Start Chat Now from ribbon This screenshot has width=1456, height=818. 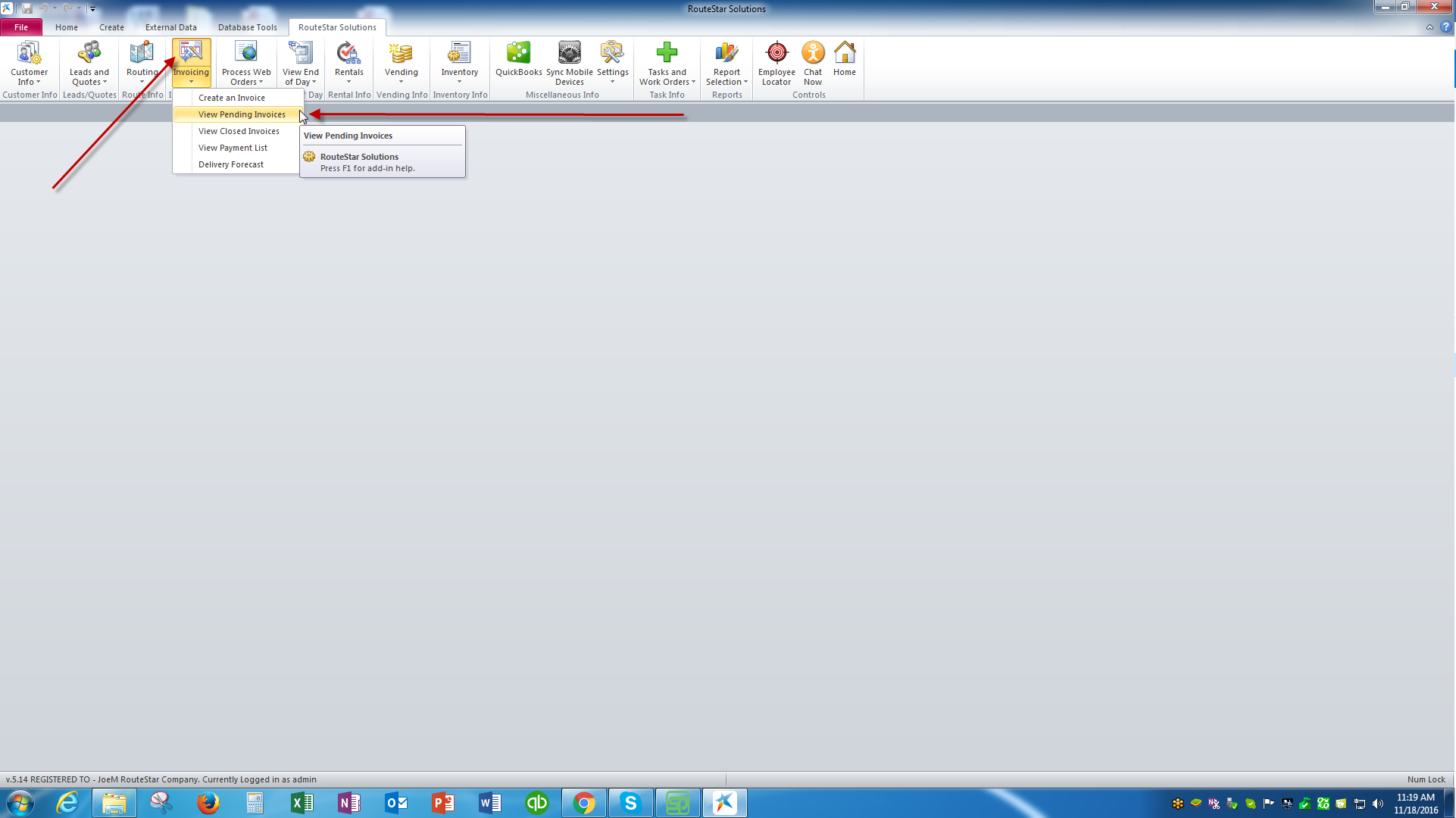coord(813,64)
